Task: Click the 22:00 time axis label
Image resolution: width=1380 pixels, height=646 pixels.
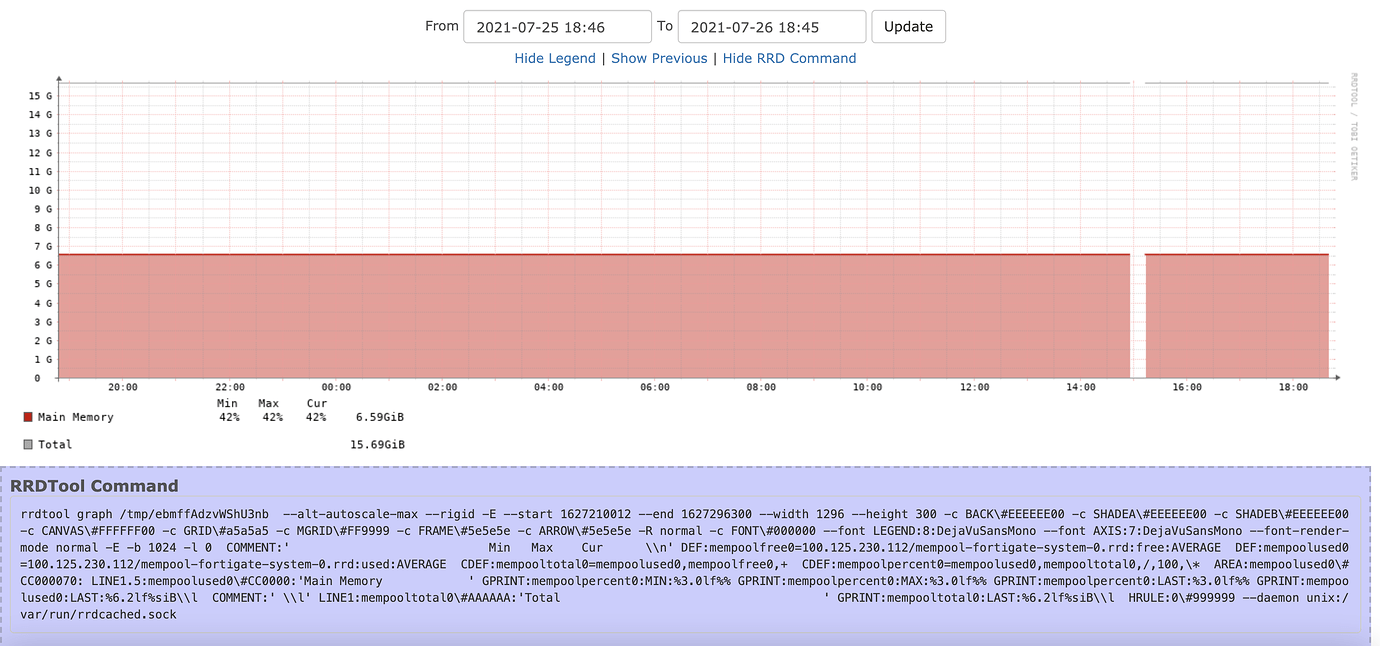Action: point(229,387)
